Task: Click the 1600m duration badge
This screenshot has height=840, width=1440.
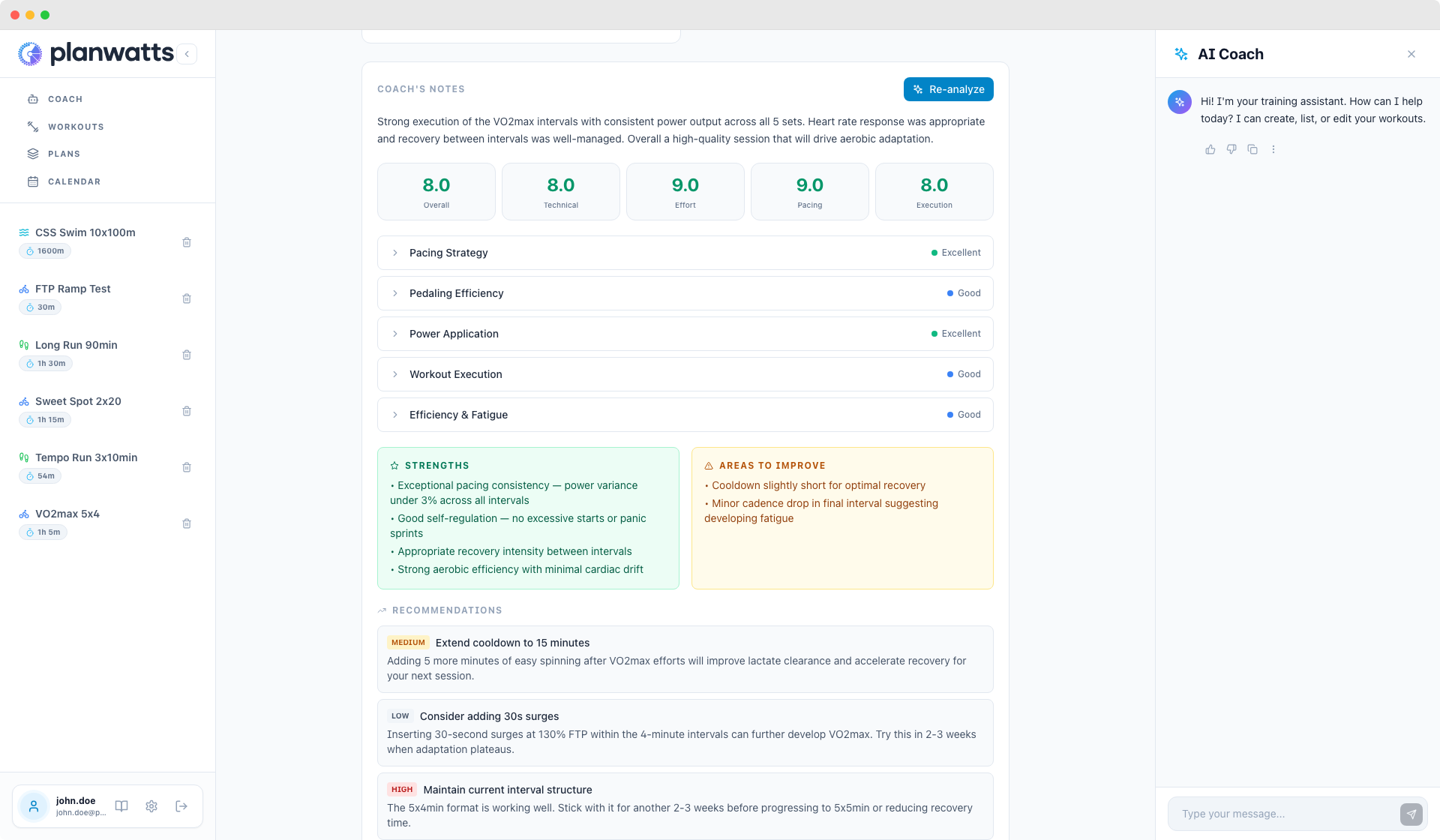Action: [x=45, y=251]
